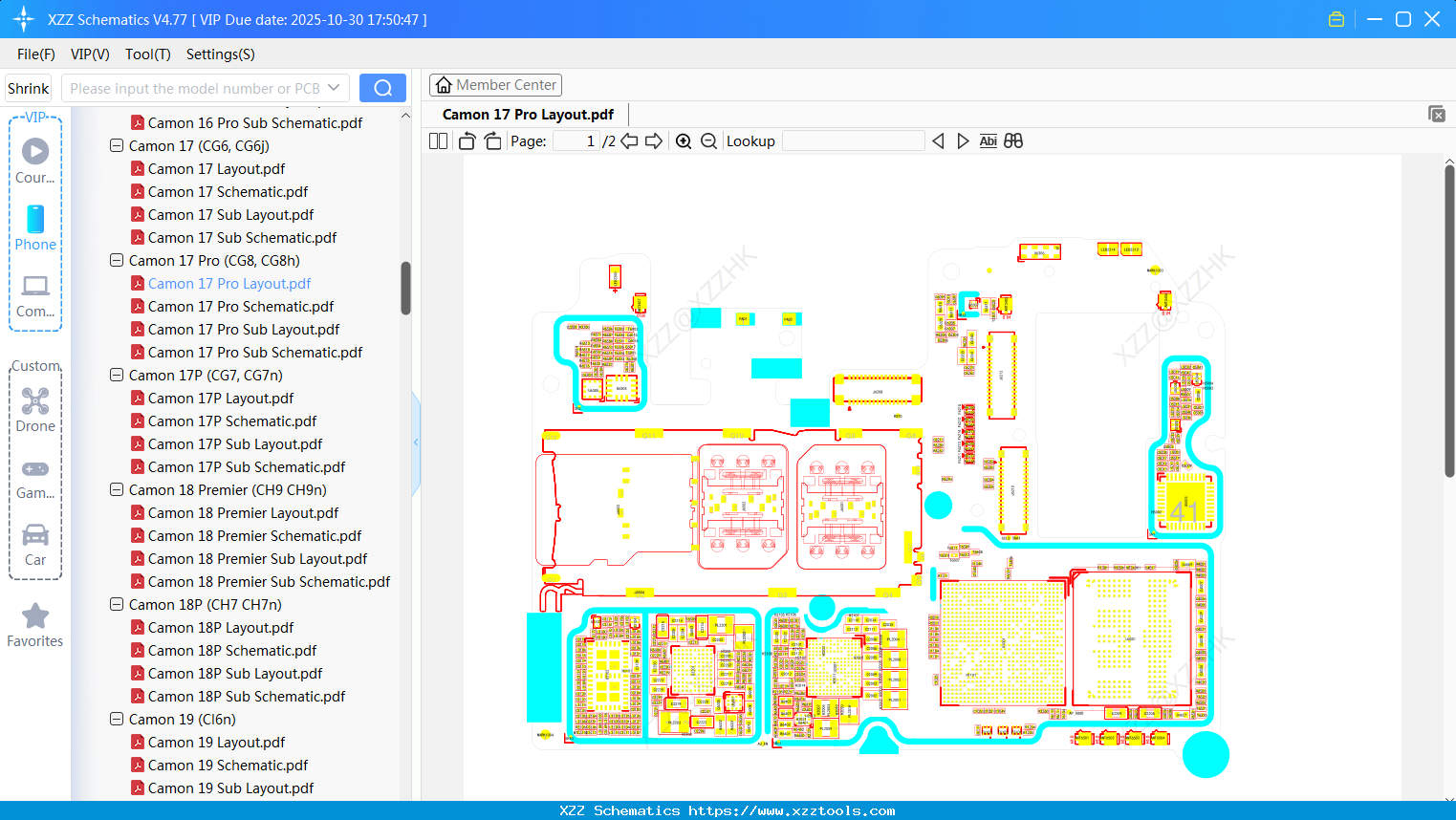The height and width of the screenshot is (820, 1456).
Task: Open the yellow toolbox icon in title bar
Action: [1336, 19]
